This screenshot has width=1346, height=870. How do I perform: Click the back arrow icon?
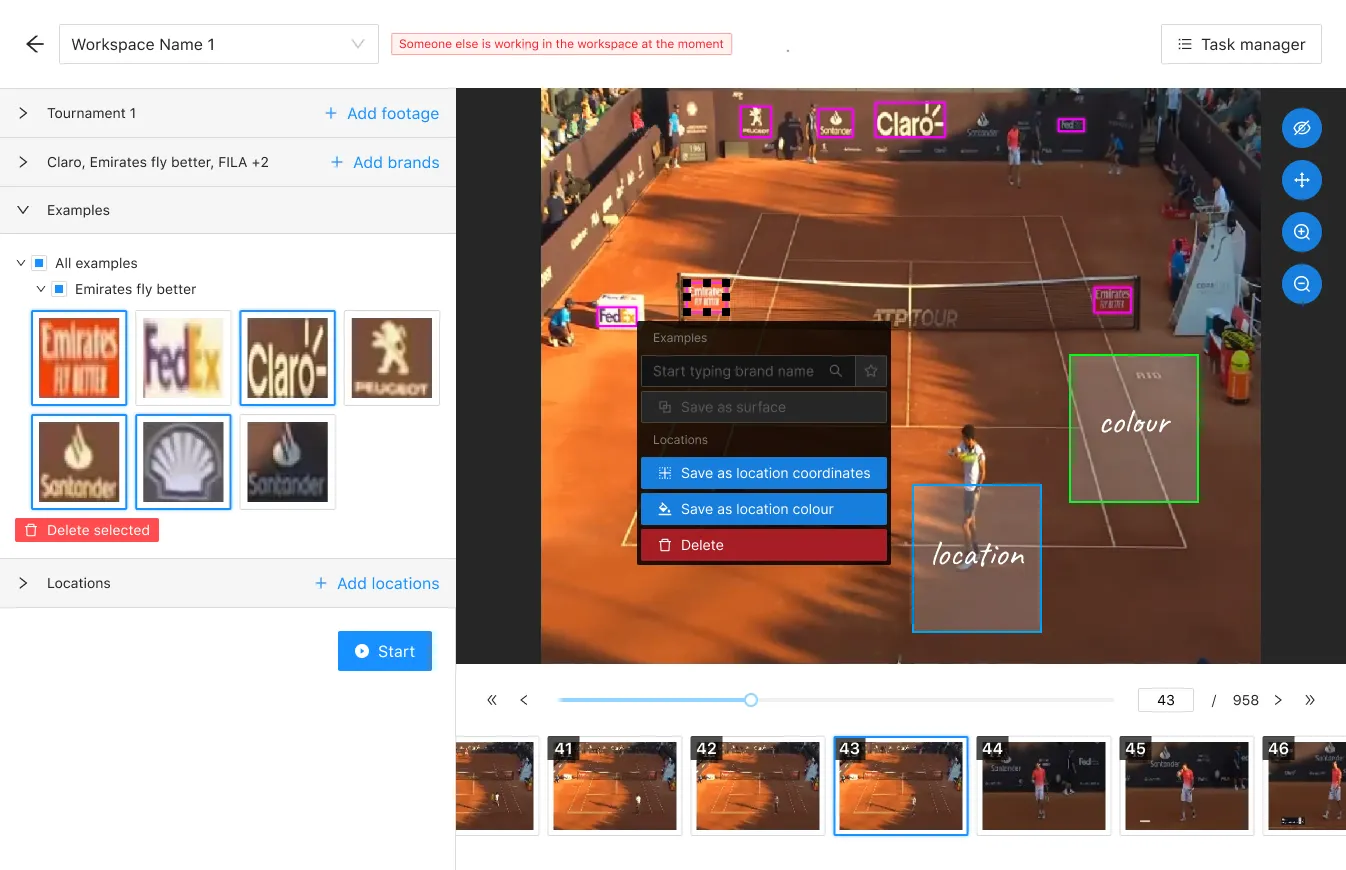click(35, 44)
